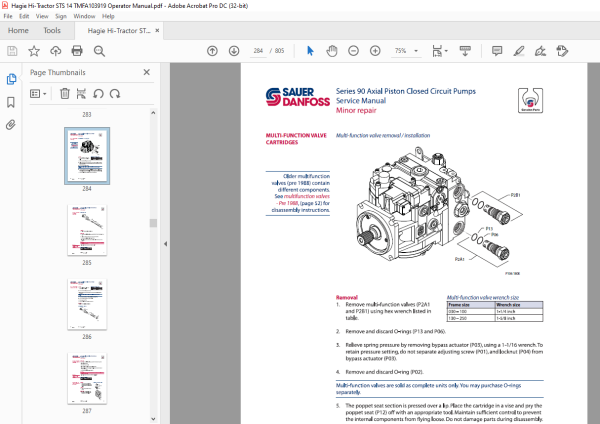Zoom out with minus icon
This screenshot has height=424, width=600.
tap(354, 51)
